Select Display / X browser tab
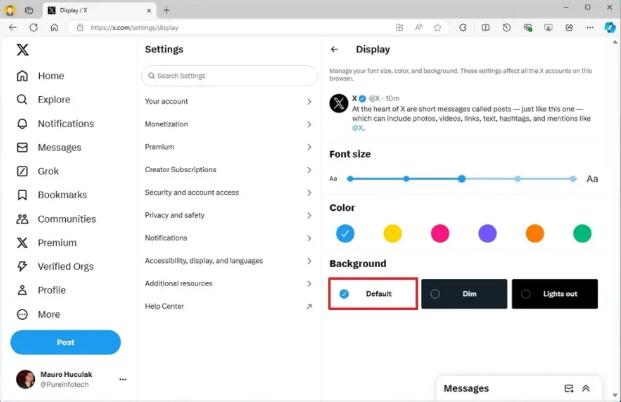The width and height of the screenshot is (621, 402). click(x=99, y=10)
